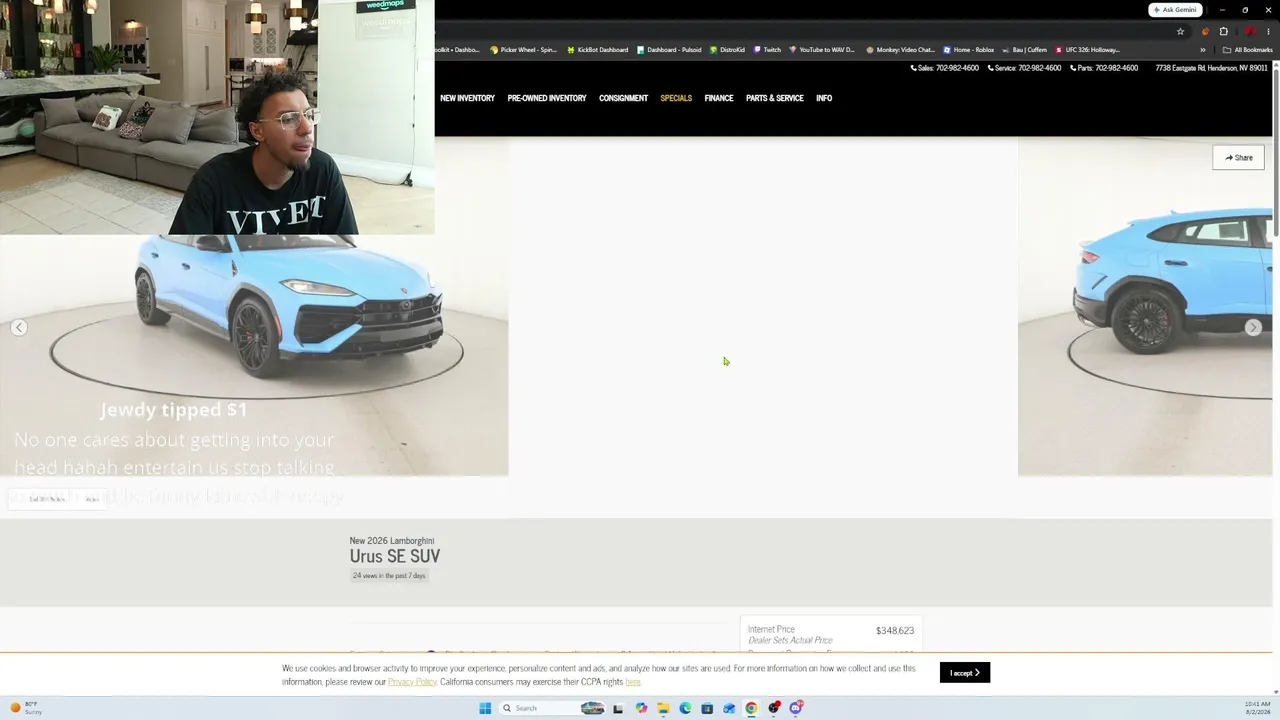Switch to Google Chrome on the taskbar
1280x720 pixels.
coord(751,708)
